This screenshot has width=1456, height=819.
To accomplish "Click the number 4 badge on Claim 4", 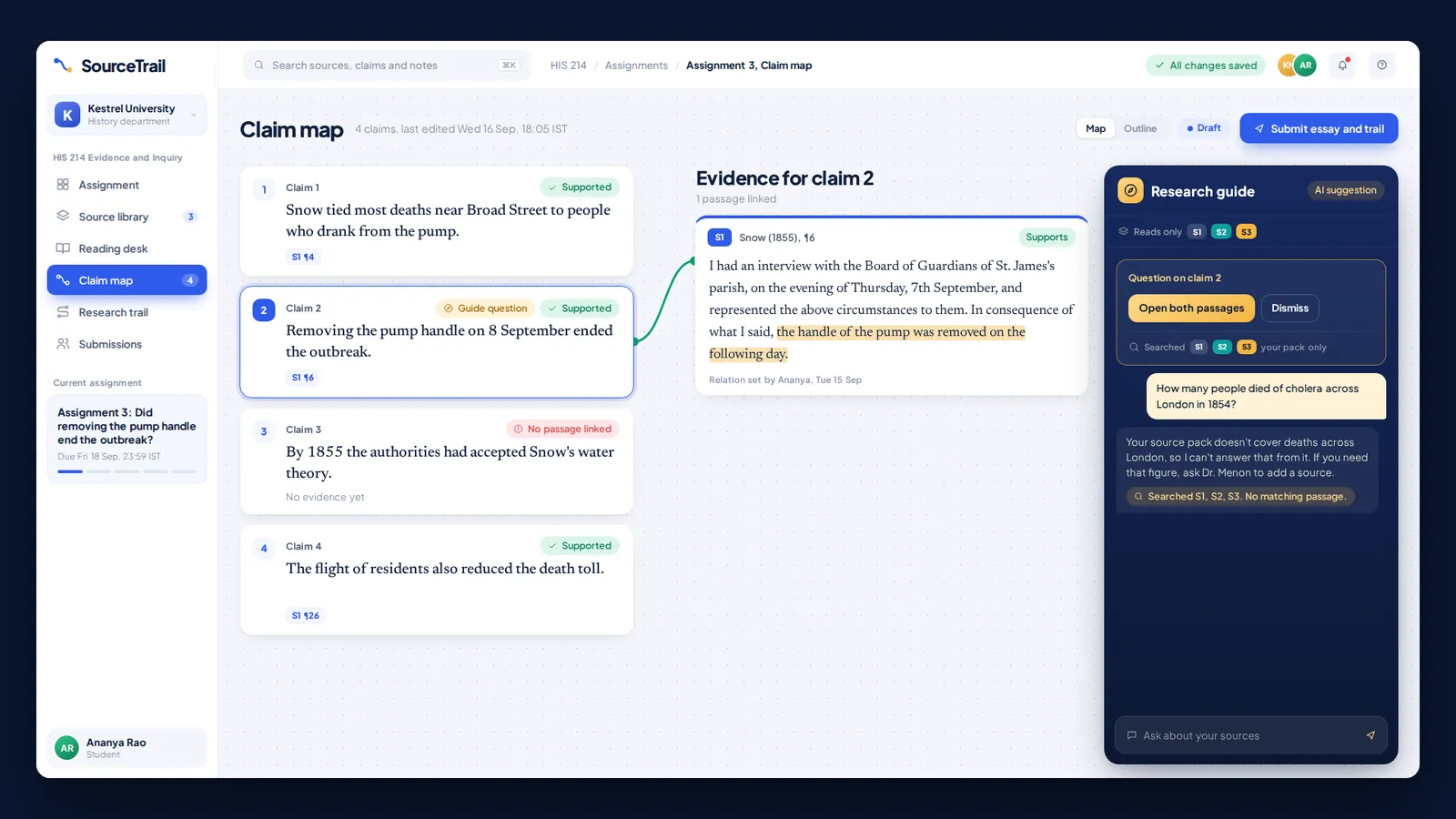I will 264,548.
